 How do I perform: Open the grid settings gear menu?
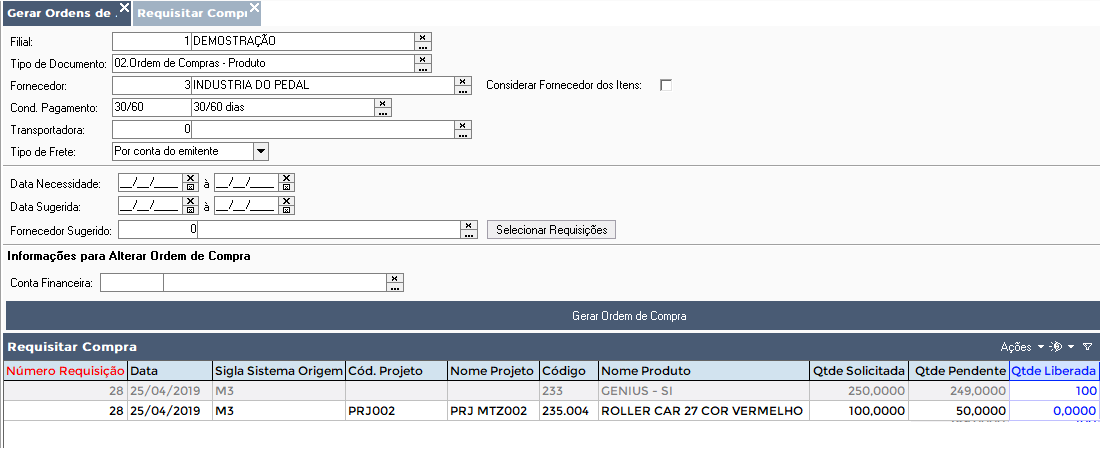[1057, 346]
